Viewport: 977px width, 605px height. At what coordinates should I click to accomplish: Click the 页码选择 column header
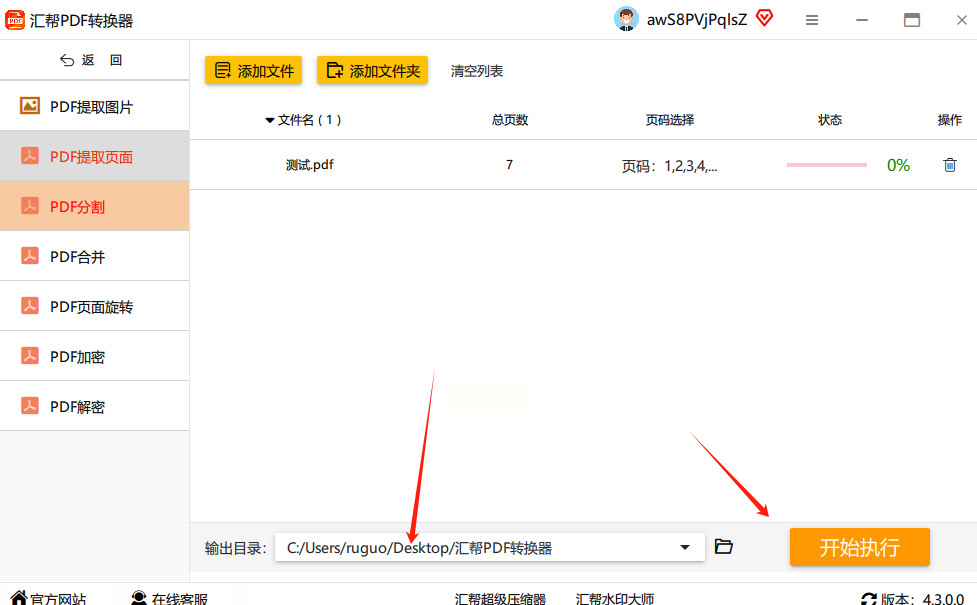tap(670, 120)
